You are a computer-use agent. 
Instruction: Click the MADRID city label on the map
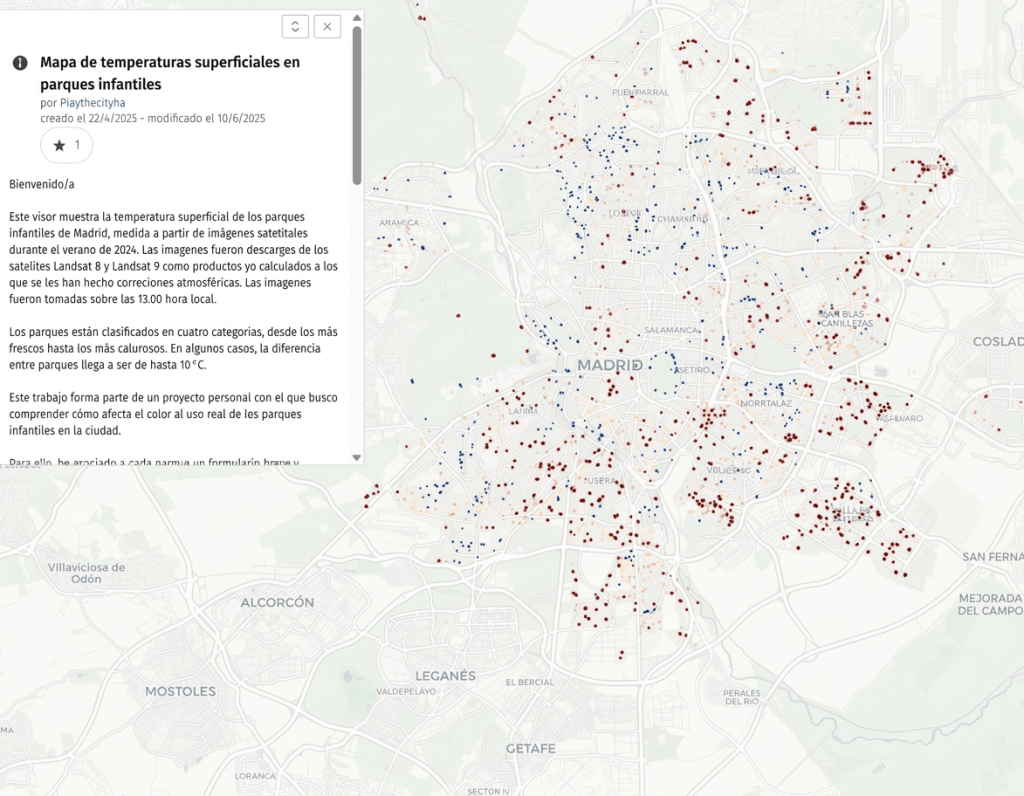(x=610, y=365)
